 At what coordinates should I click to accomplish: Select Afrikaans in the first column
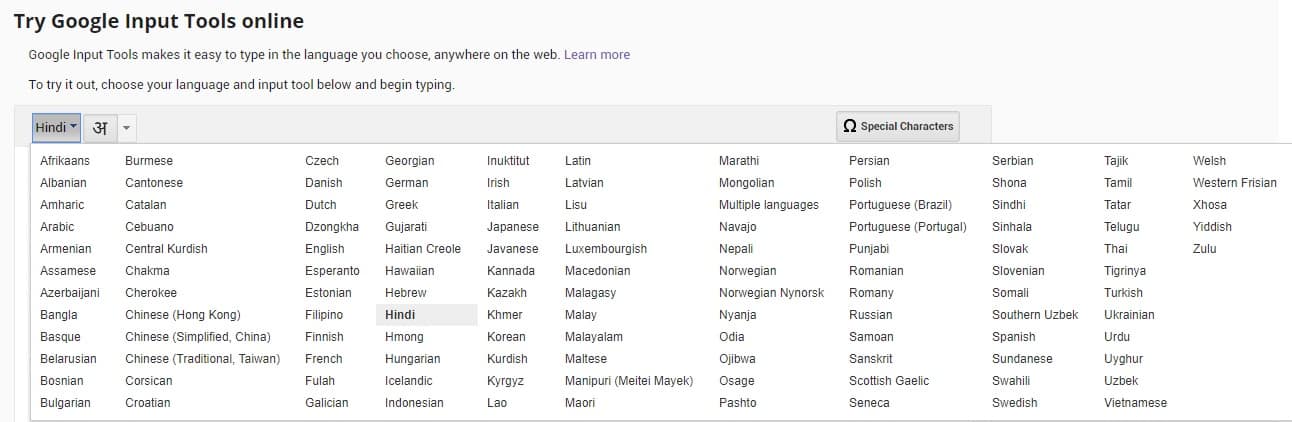(x=65, y=161)
